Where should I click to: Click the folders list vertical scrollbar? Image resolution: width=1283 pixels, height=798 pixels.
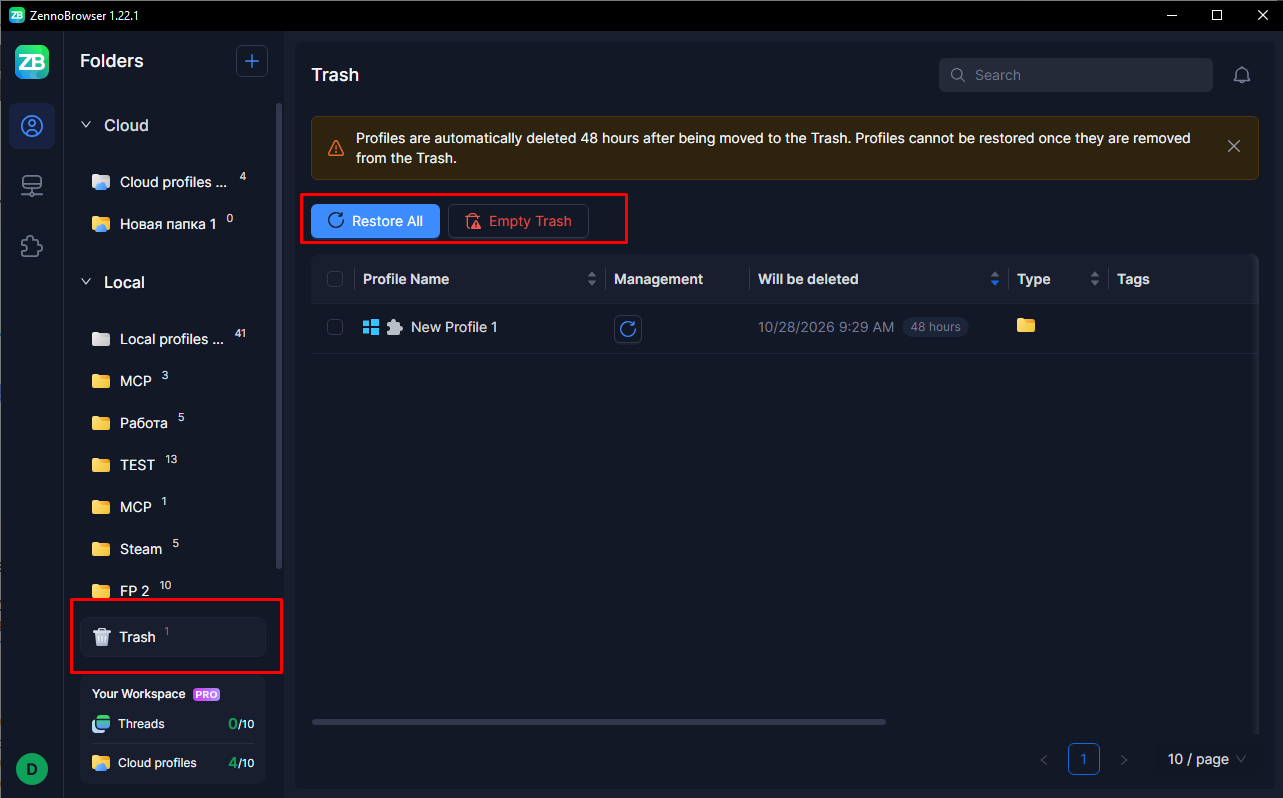[279, 335]
